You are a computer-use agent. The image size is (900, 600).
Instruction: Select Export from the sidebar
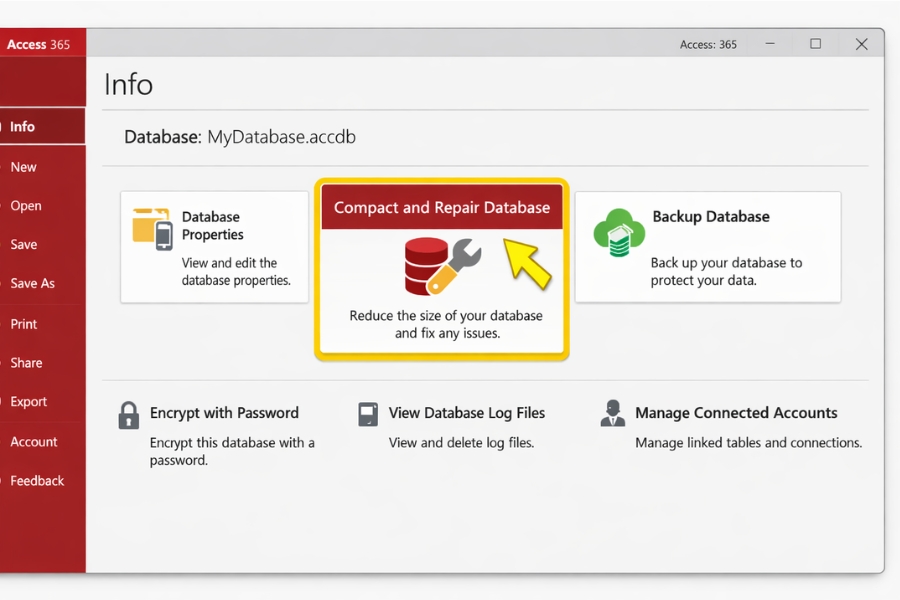point(29,402)
